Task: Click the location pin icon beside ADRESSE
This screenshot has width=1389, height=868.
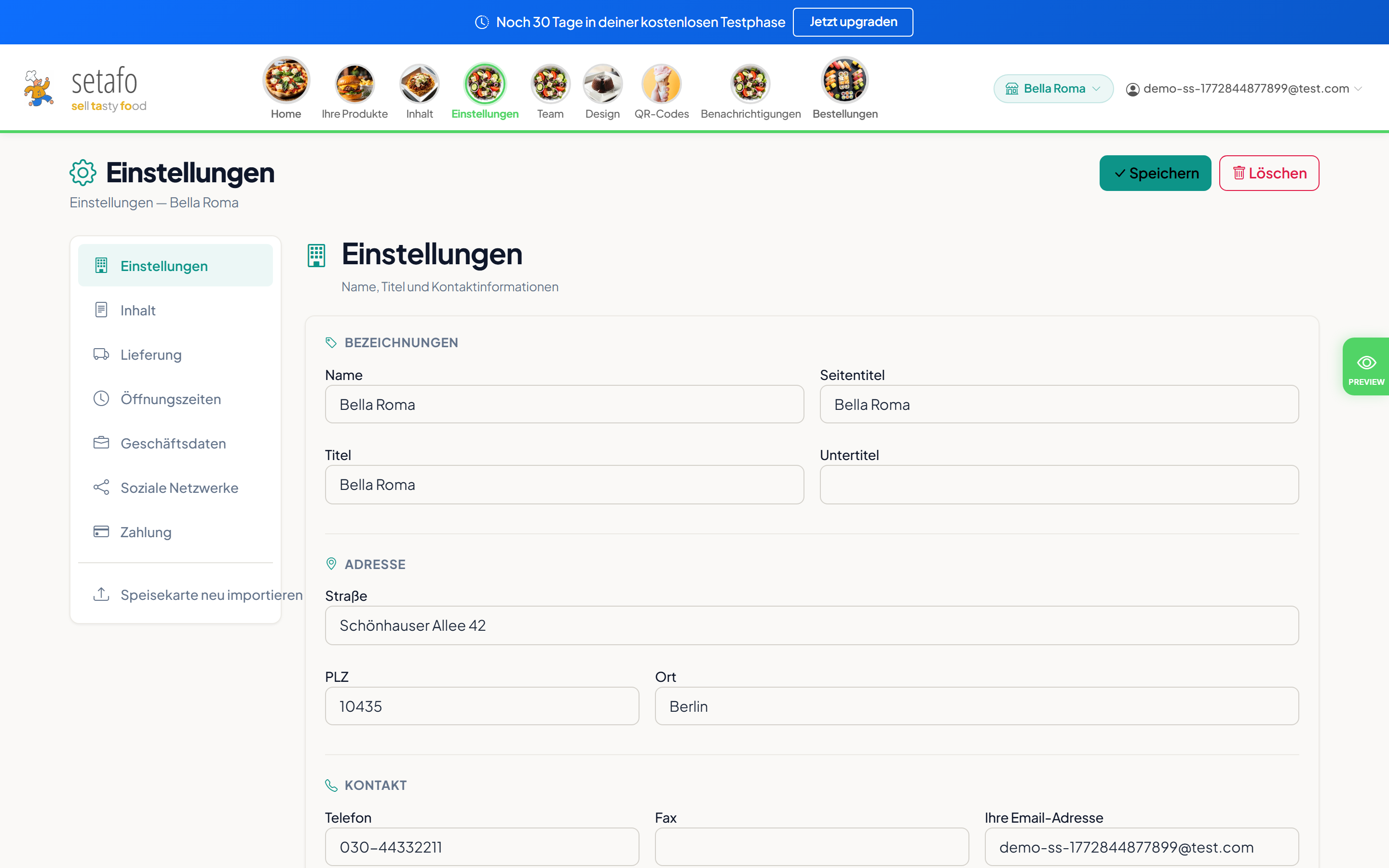Action: [331, 564]
